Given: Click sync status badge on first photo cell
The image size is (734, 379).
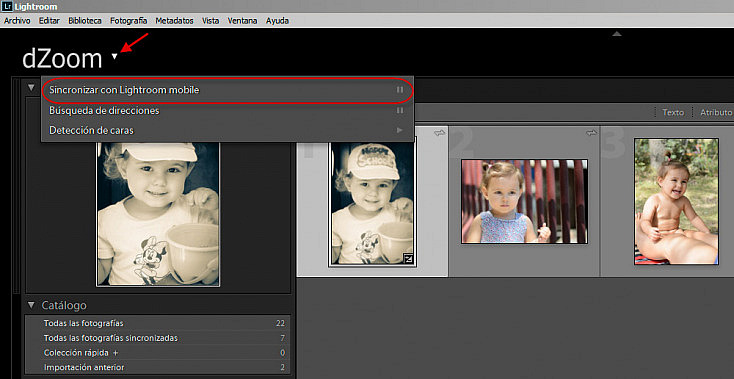Looking at the screenshot, I should pos(440,133).
